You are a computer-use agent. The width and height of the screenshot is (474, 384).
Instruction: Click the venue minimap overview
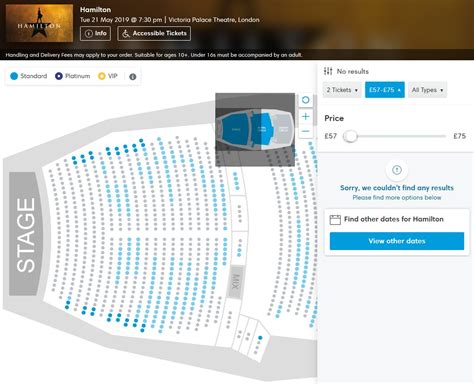click(x=255, y=129)
